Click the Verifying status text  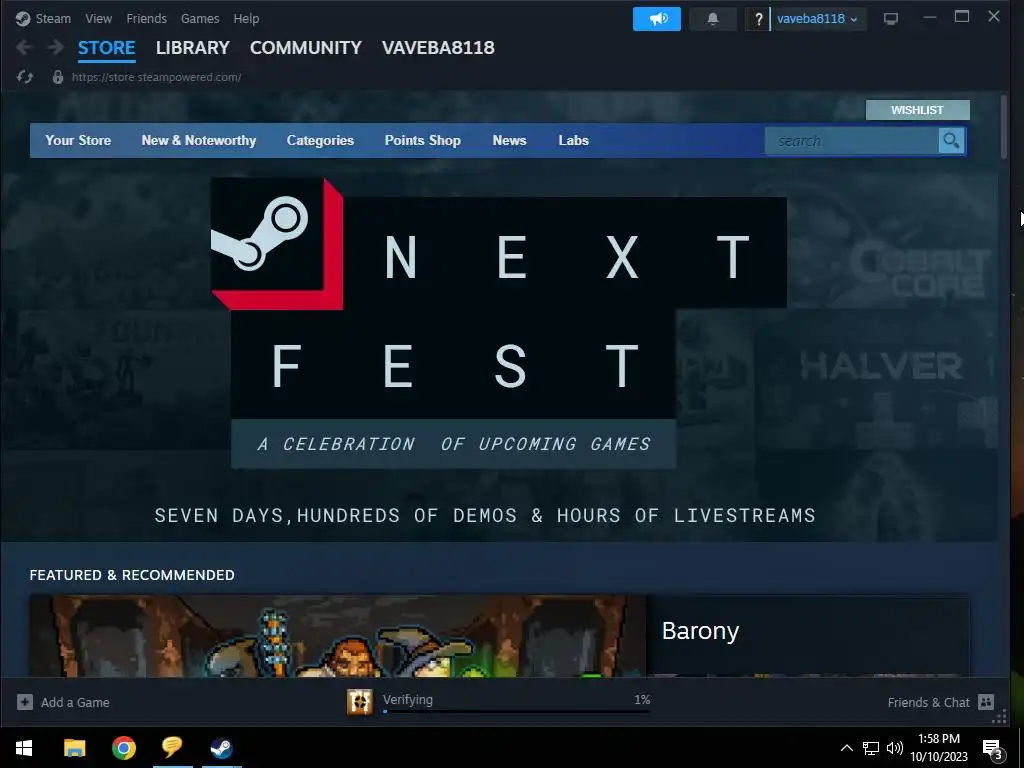pos(408,699)
